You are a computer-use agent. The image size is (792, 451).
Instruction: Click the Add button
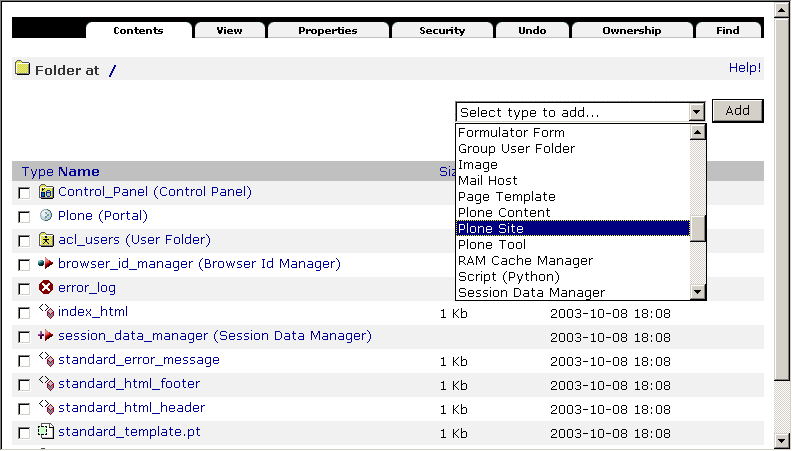point(737,111)
